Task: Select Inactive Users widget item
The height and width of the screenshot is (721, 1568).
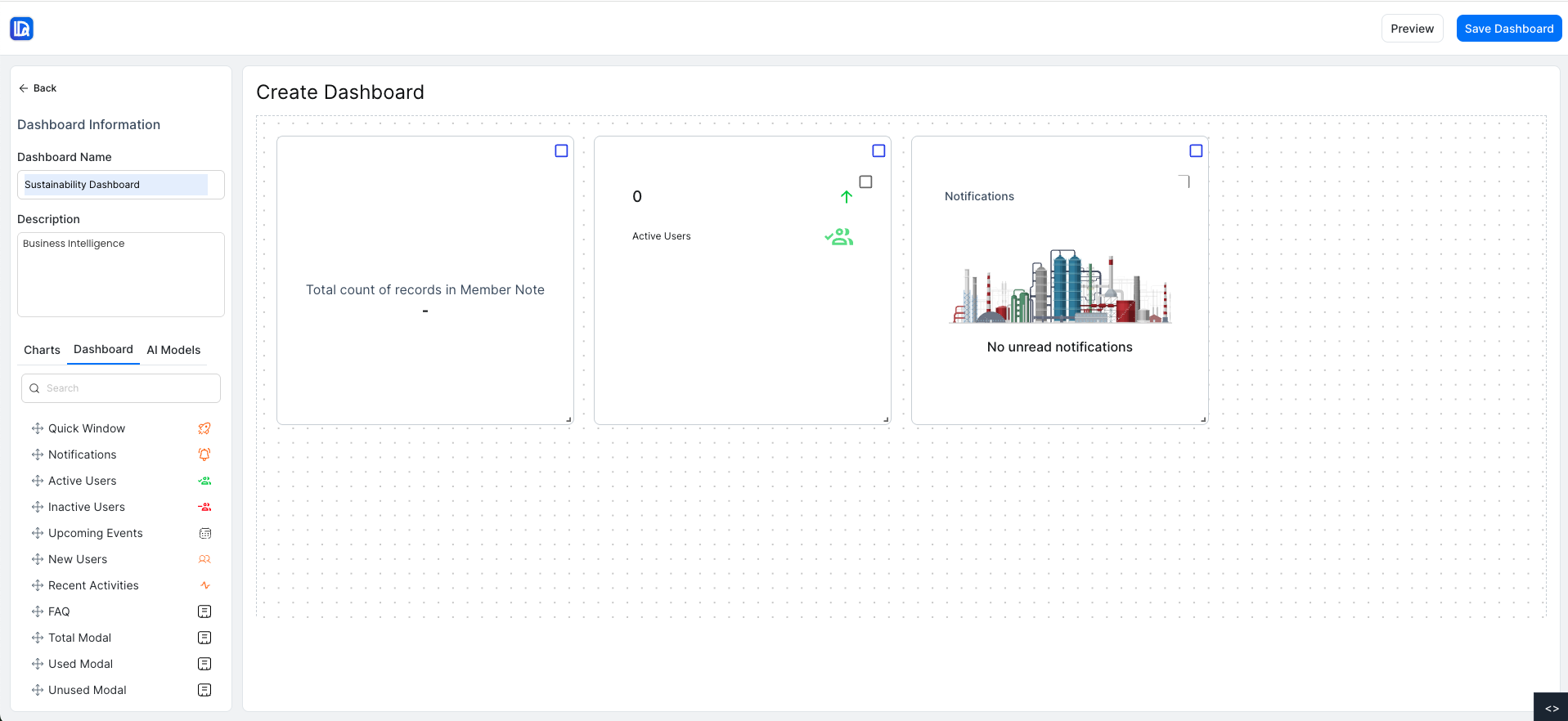Action: (121, 507)
